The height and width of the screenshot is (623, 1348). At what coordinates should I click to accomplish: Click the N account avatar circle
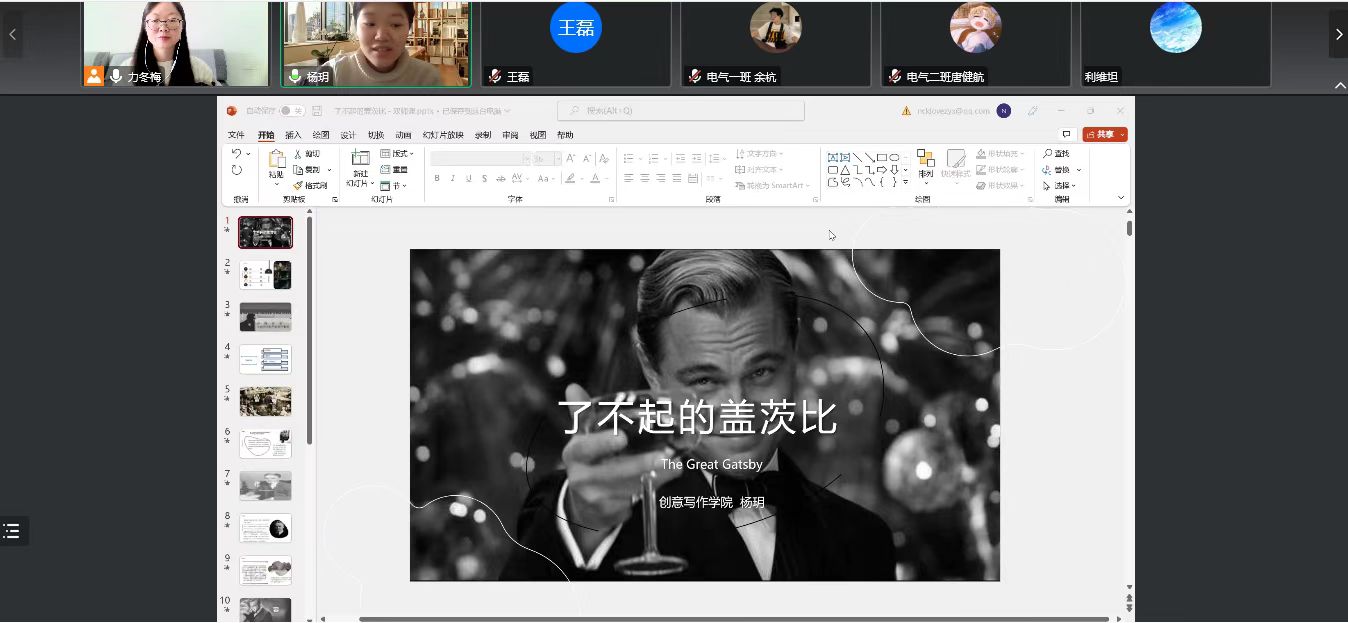point(1004,110)
